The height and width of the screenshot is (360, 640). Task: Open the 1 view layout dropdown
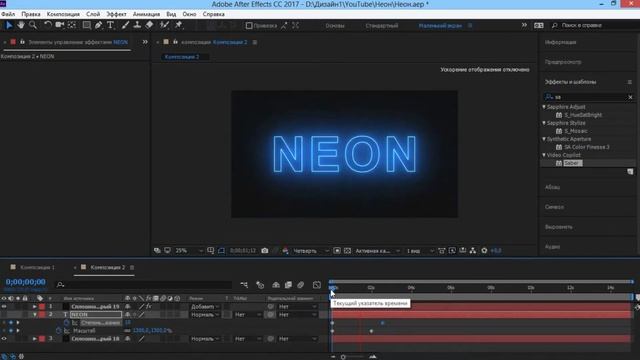pyautogui.click(x=420, y=251)
